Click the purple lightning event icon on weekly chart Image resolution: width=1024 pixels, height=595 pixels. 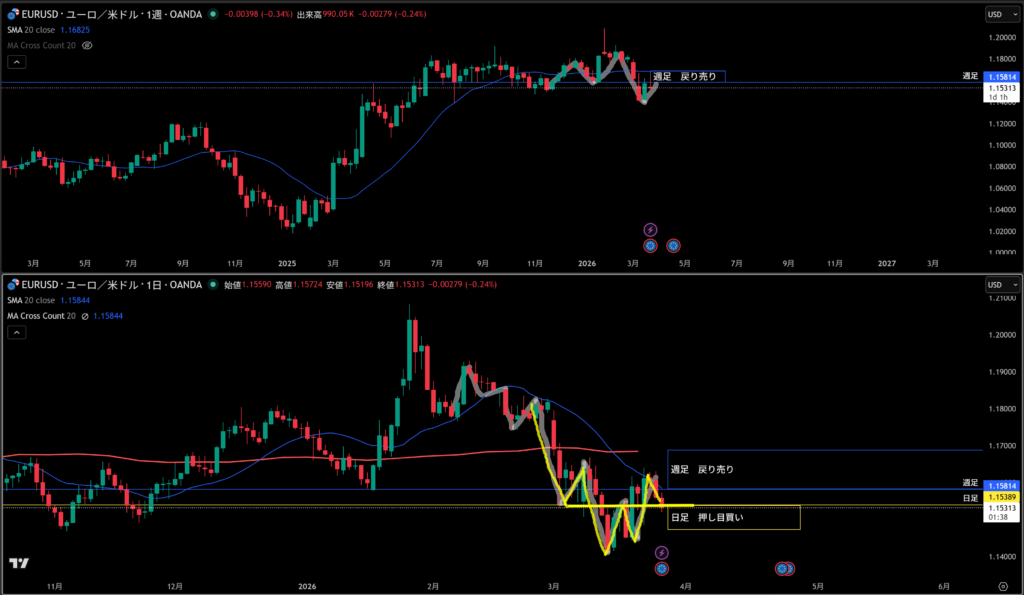point(650,229)
